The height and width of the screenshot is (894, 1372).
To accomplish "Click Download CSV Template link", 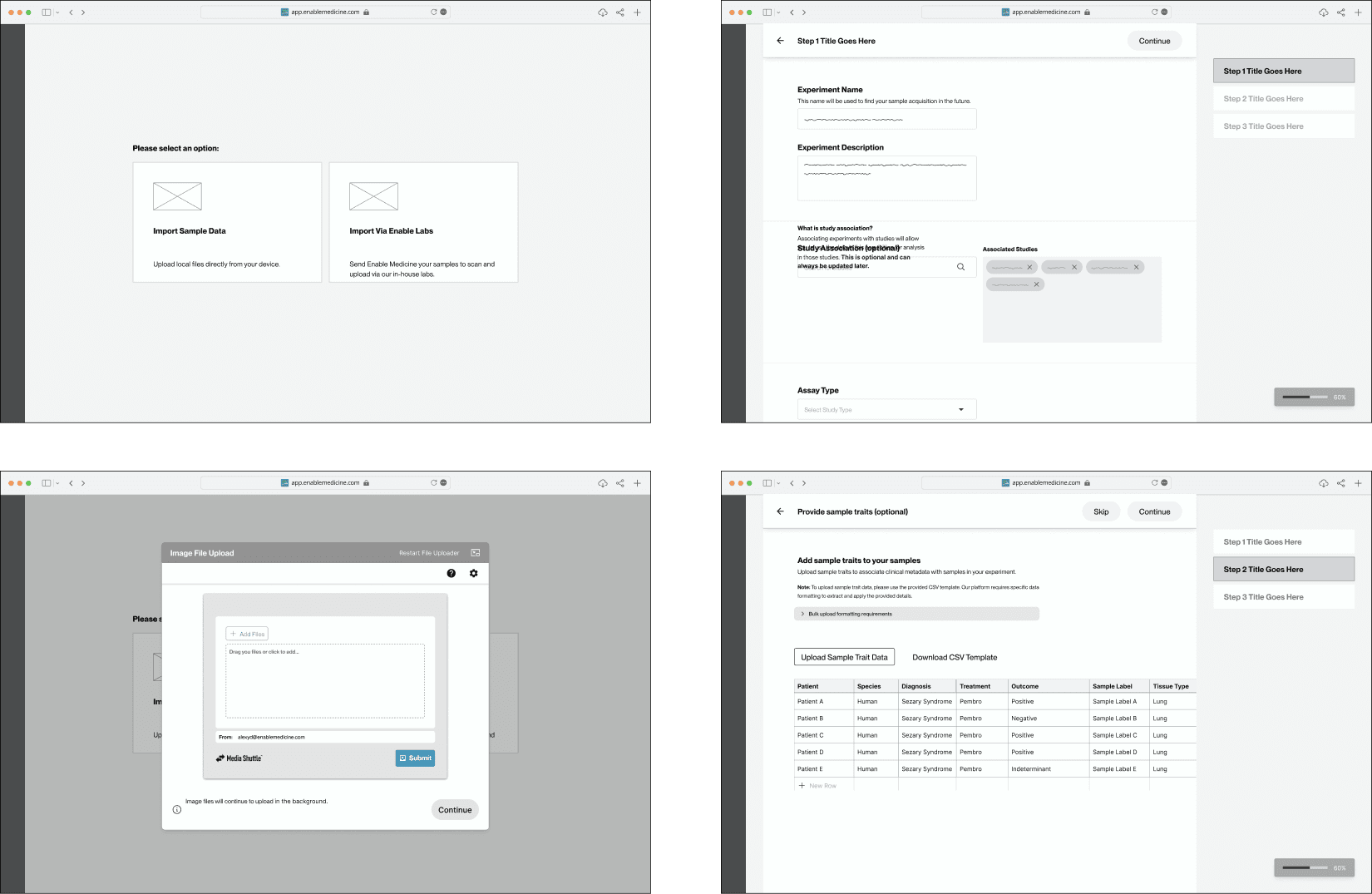I will point(955,657).
